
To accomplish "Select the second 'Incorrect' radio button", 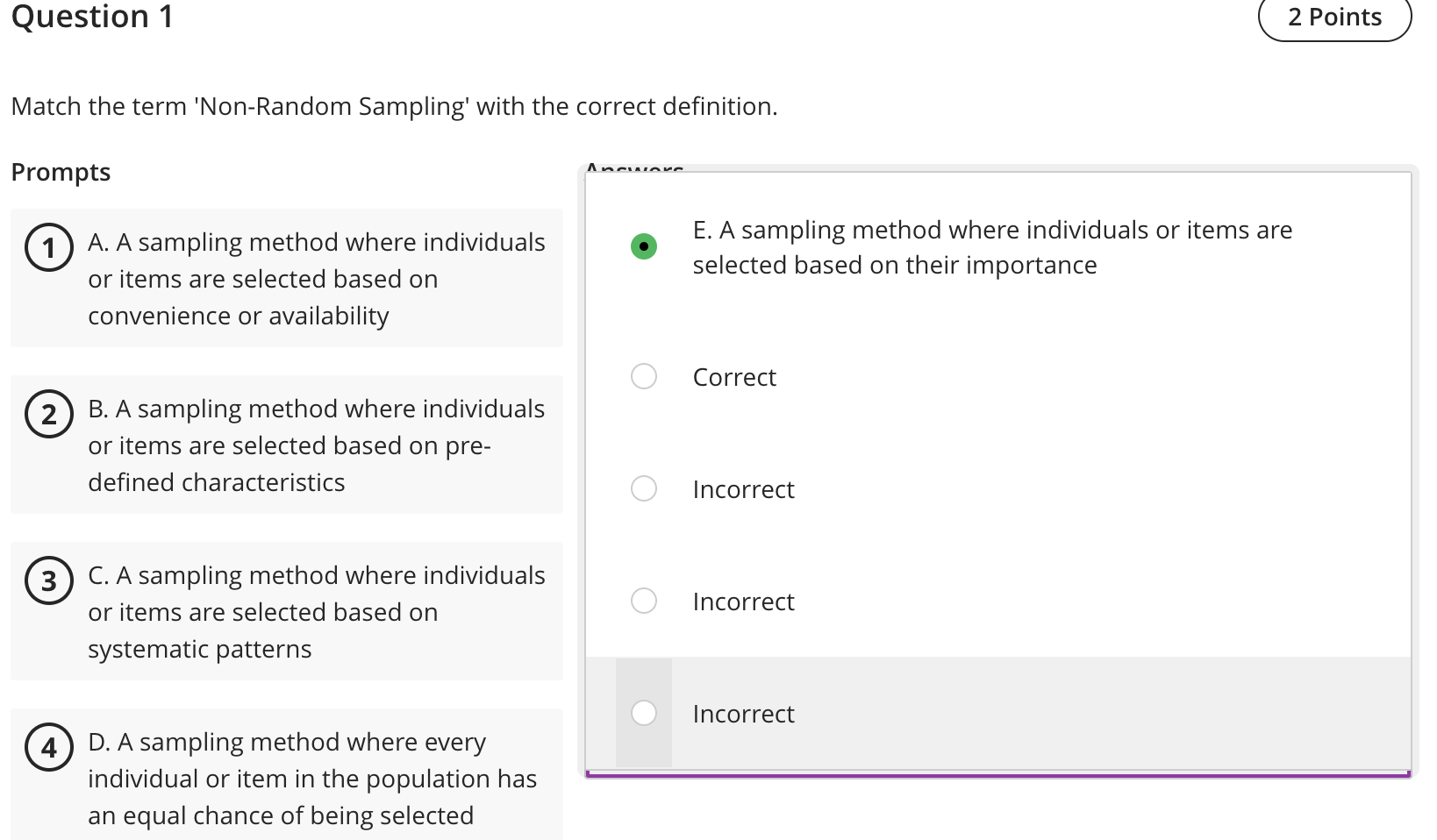I will click(644, 601).
